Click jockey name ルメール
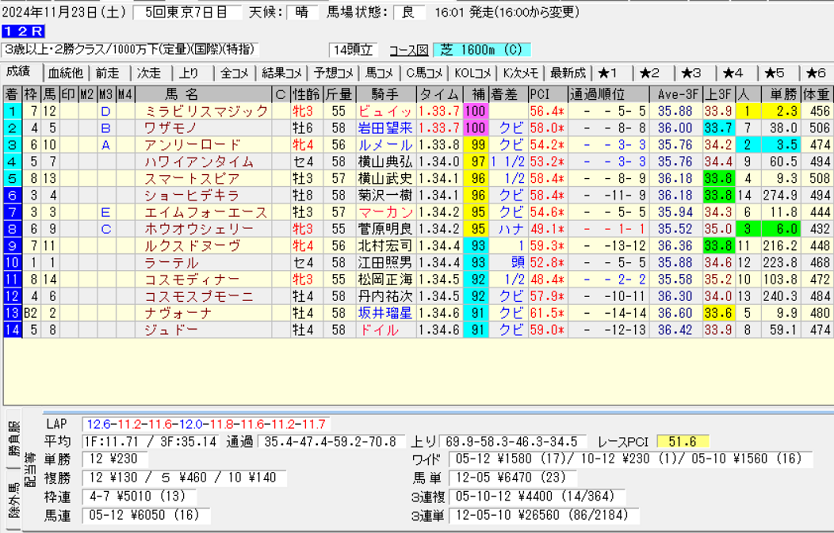Screen dimensions: 834x533 pyautogui.click(x=385, y=144)
